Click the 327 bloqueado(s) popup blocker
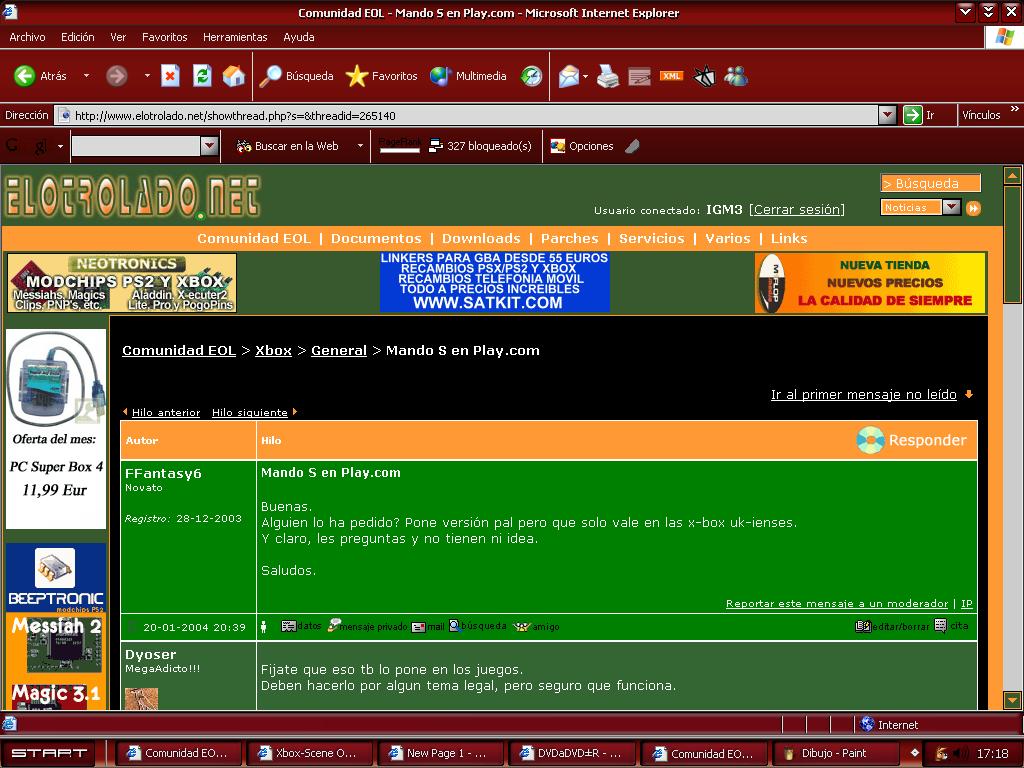The width and height of the screenshot is (1024, 768). (x=480, y=146)
